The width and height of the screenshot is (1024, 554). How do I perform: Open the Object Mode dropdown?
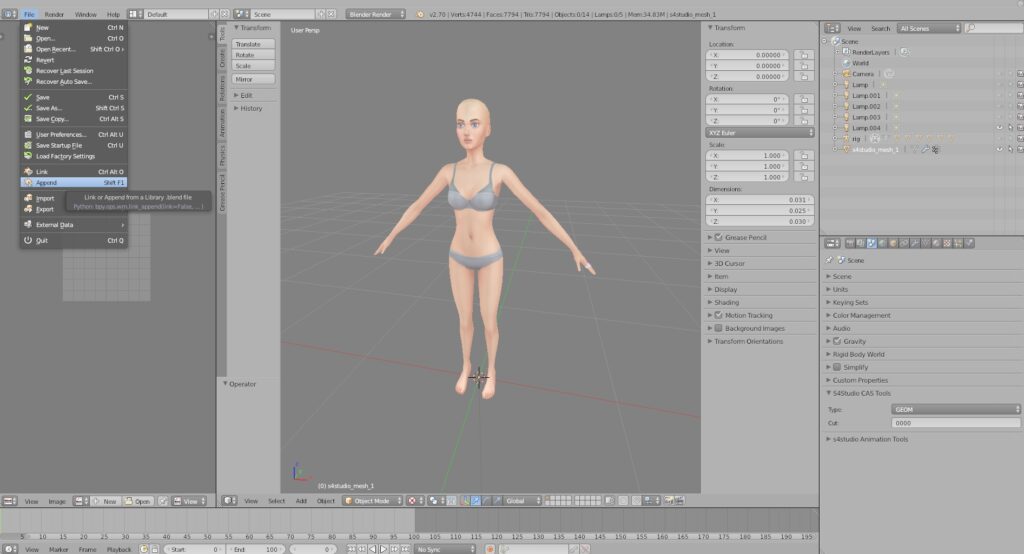[372, 500]
